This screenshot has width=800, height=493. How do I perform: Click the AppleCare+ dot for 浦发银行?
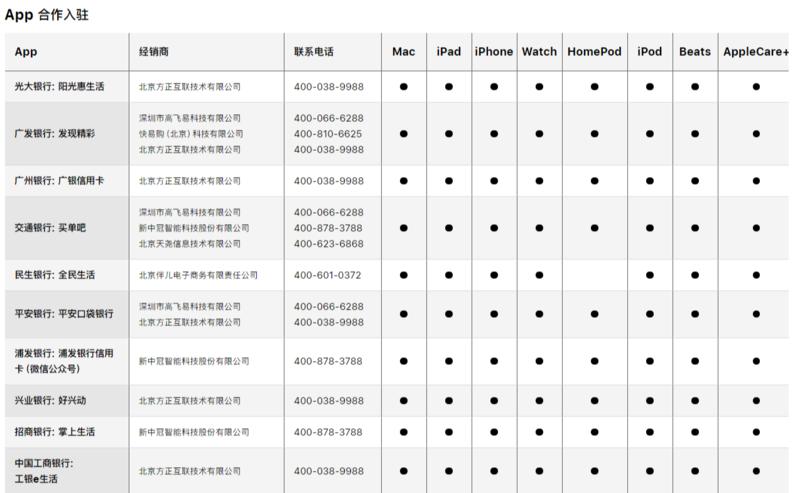tap(756, 361)
